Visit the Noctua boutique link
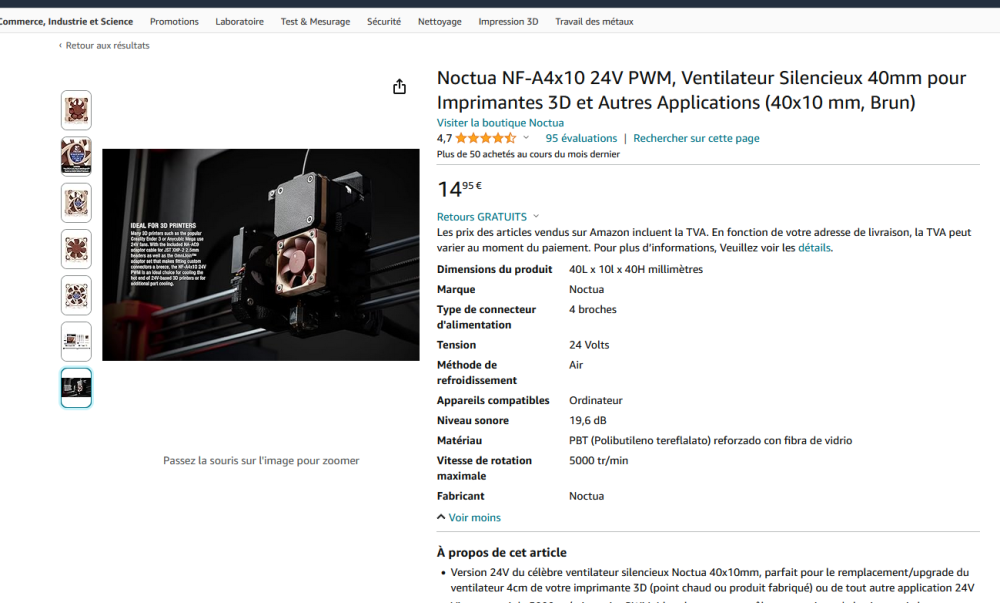 500,122
